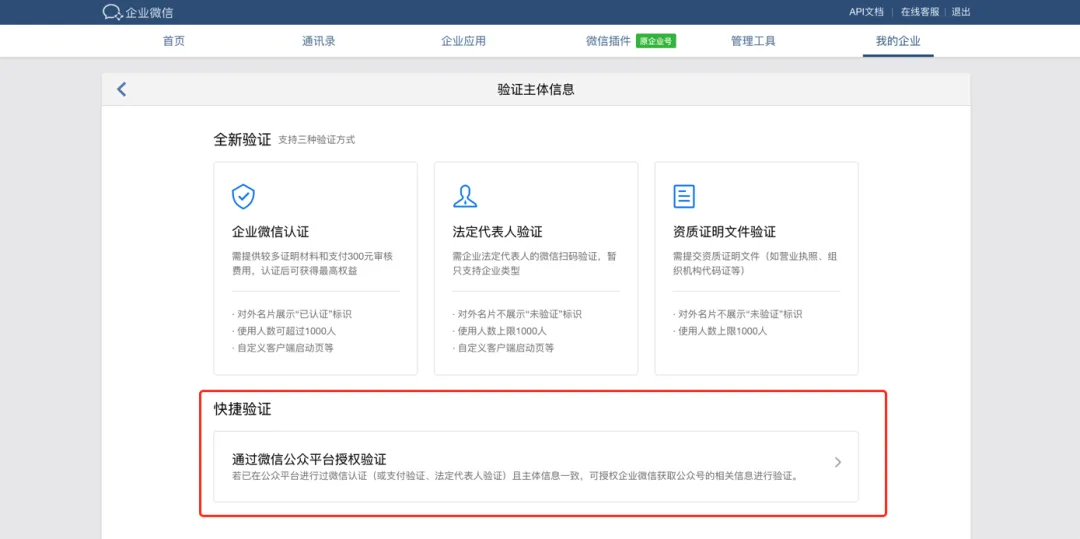Choose the 法定代表人验证 card title

pyautogui.click(x=497, y=232)
